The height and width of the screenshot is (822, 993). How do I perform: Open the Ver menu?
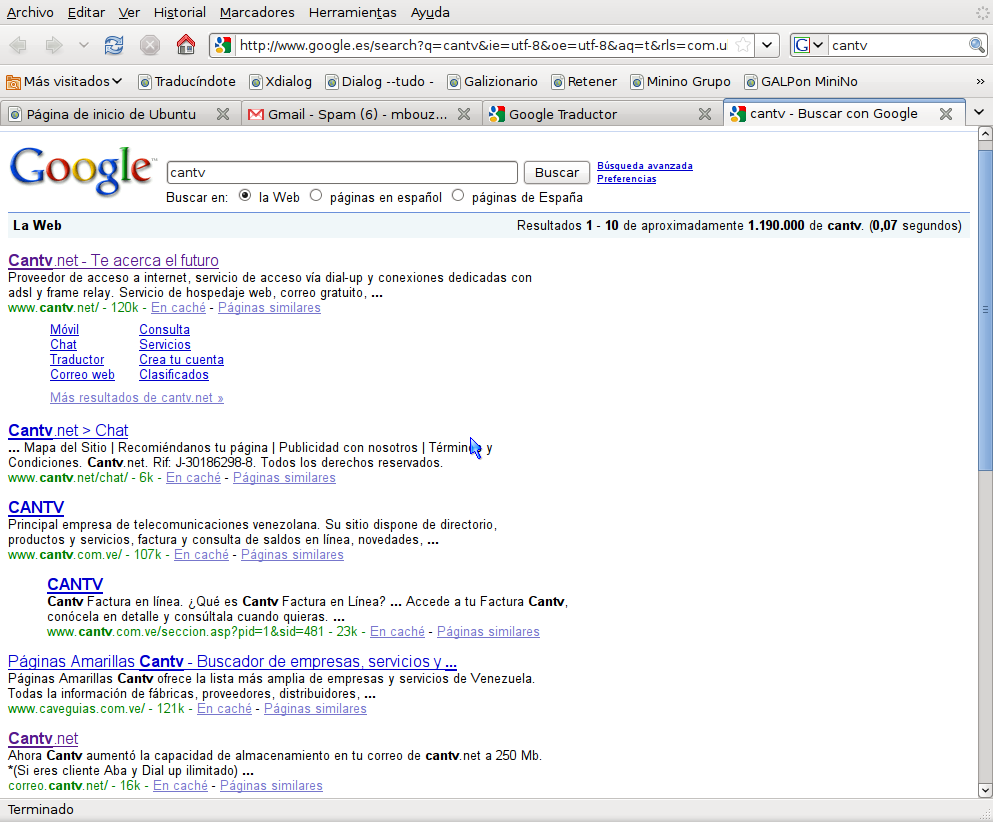129,13
